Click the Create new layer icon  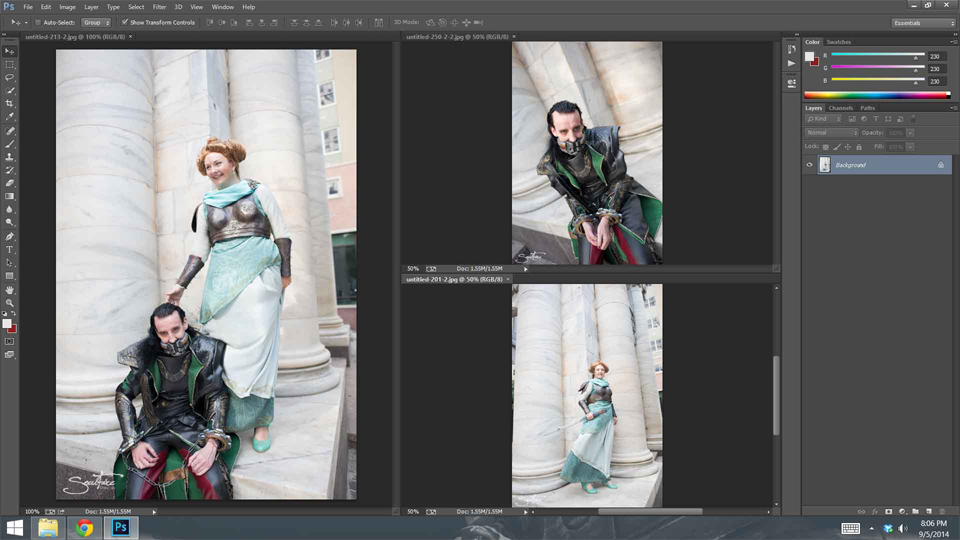pos(929,511)
